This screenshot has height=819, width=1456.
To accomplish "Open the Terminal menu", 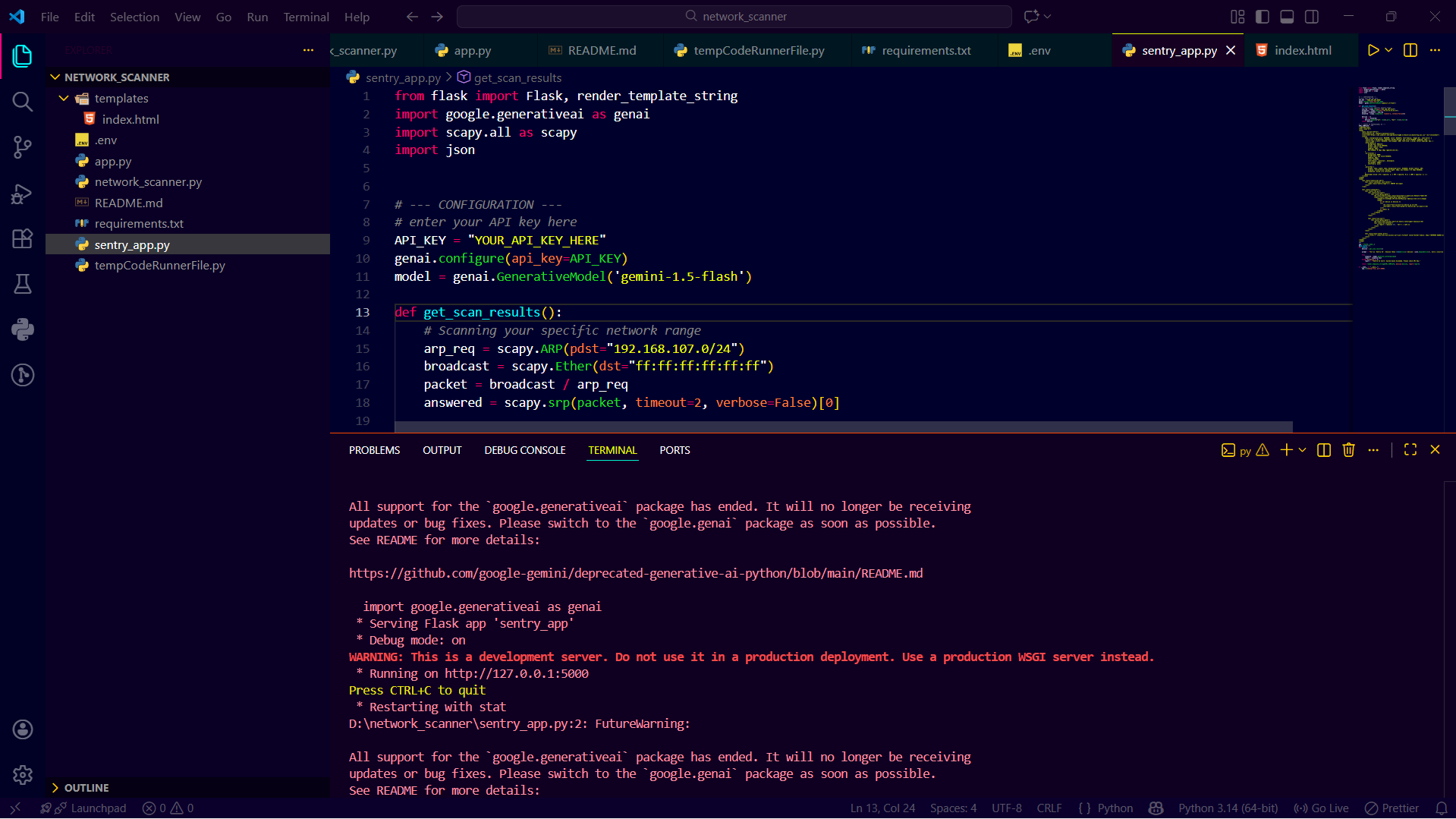I will (306, 17).
